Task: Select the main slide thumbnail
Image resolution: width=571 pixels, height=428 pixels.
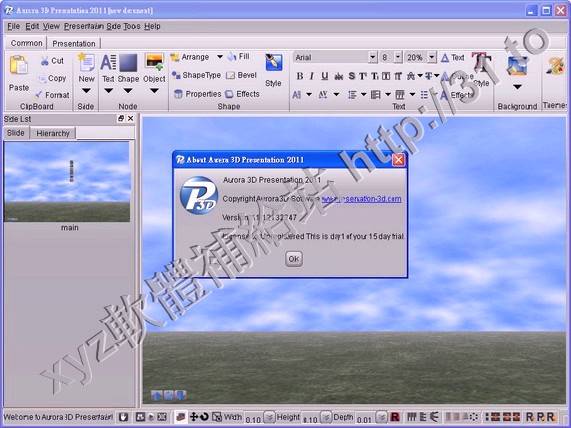Action: [67, 182]
